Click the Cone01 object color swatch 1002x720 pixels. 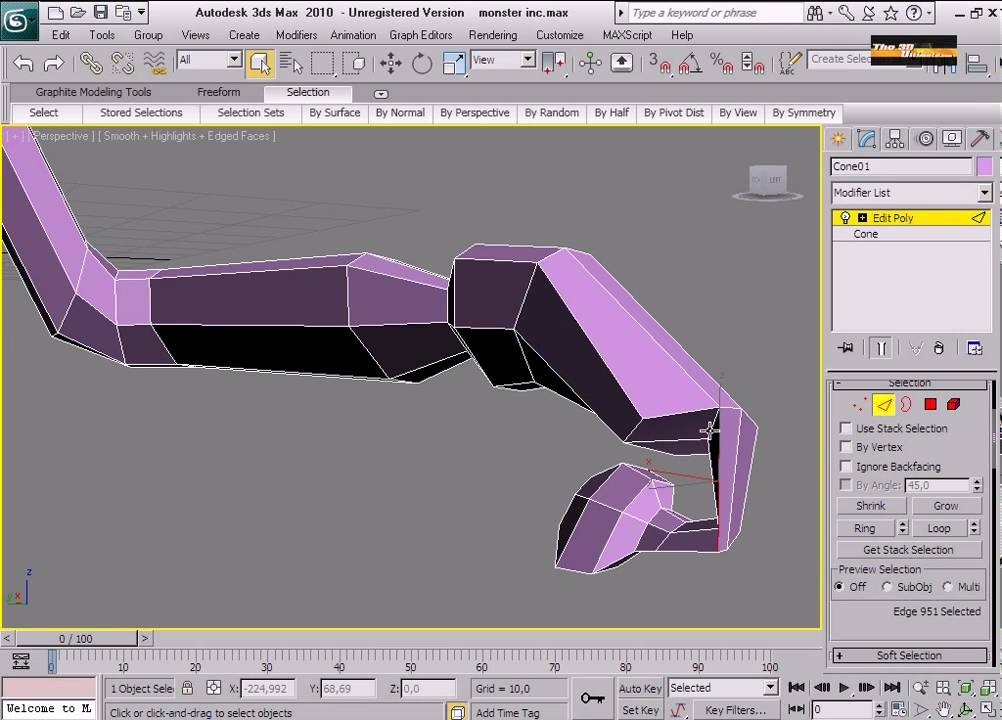point(984,167)
